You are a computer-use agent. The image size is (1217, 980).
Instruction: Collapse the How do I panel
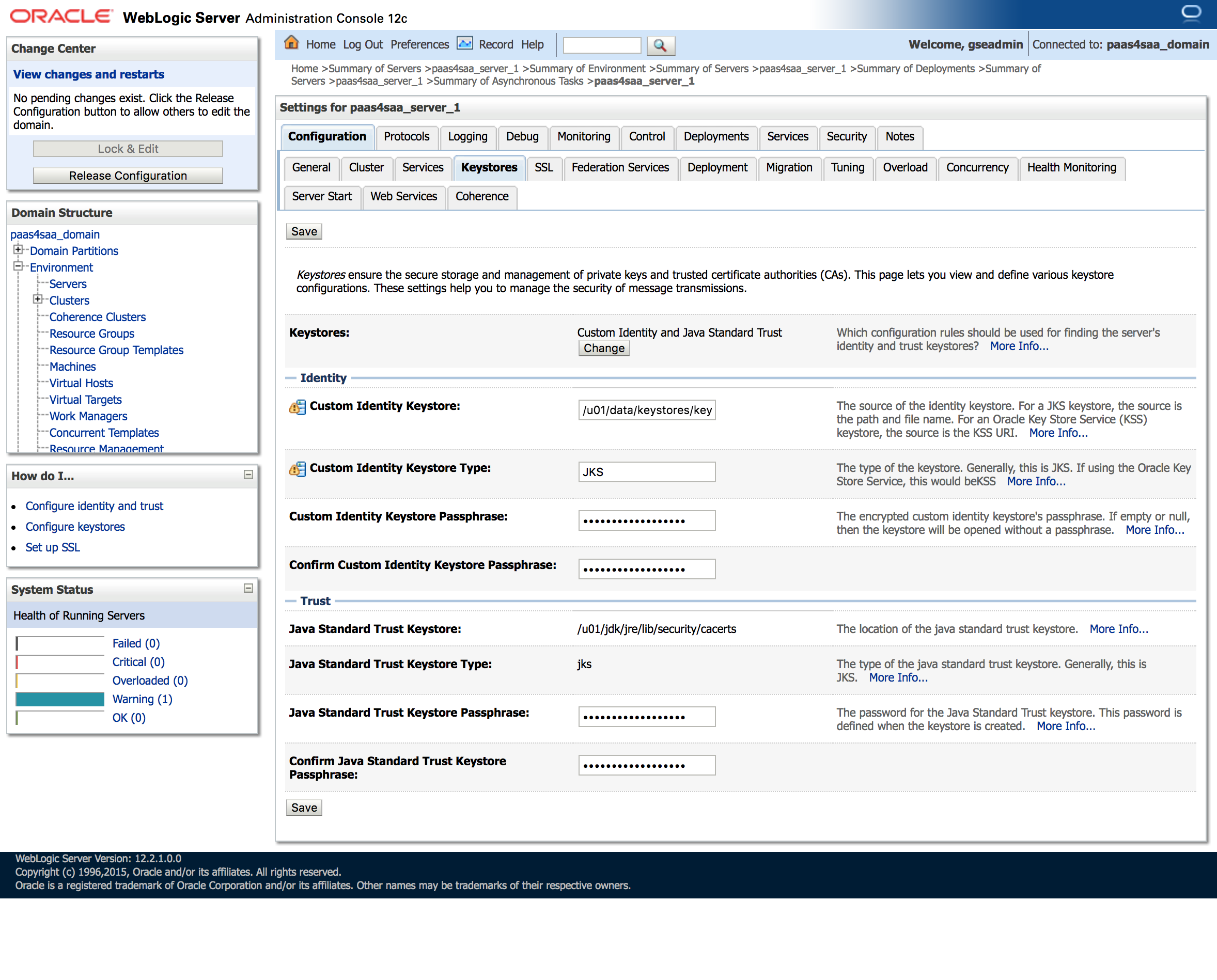point(248,475)
